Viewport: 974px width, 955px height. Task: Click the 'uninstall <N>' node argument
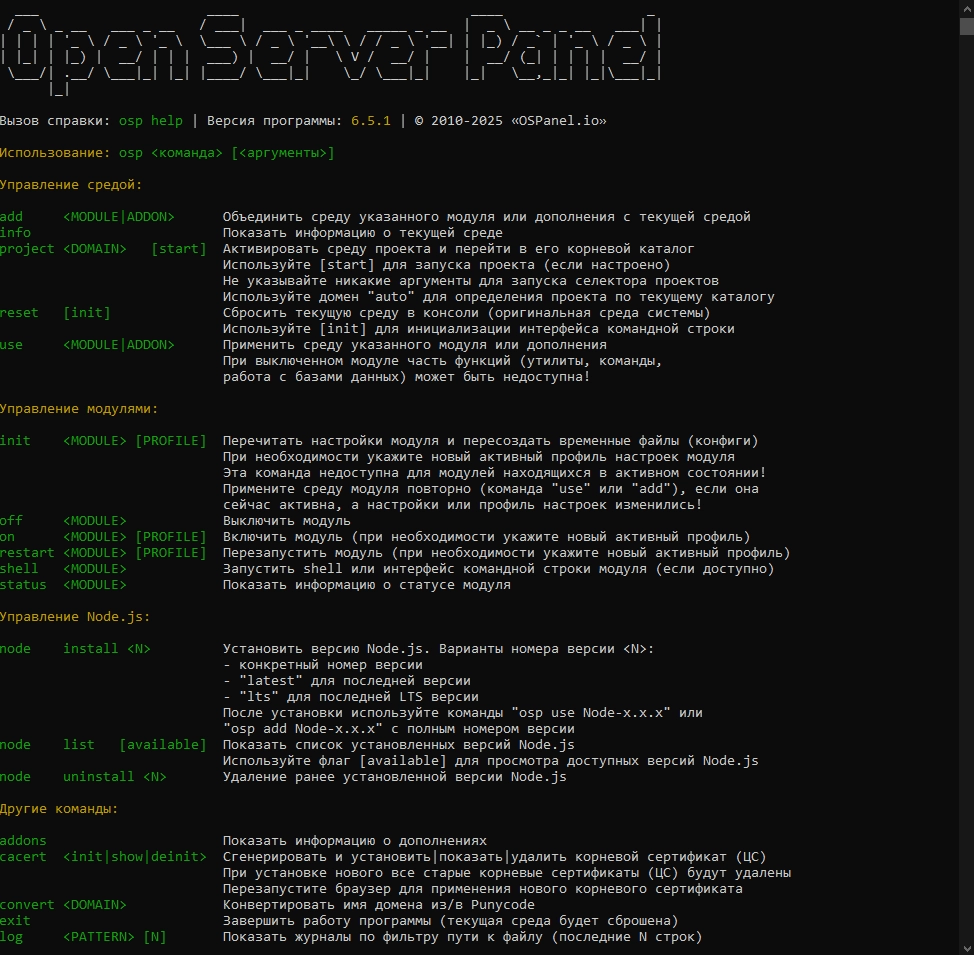(x=115, y=777)
